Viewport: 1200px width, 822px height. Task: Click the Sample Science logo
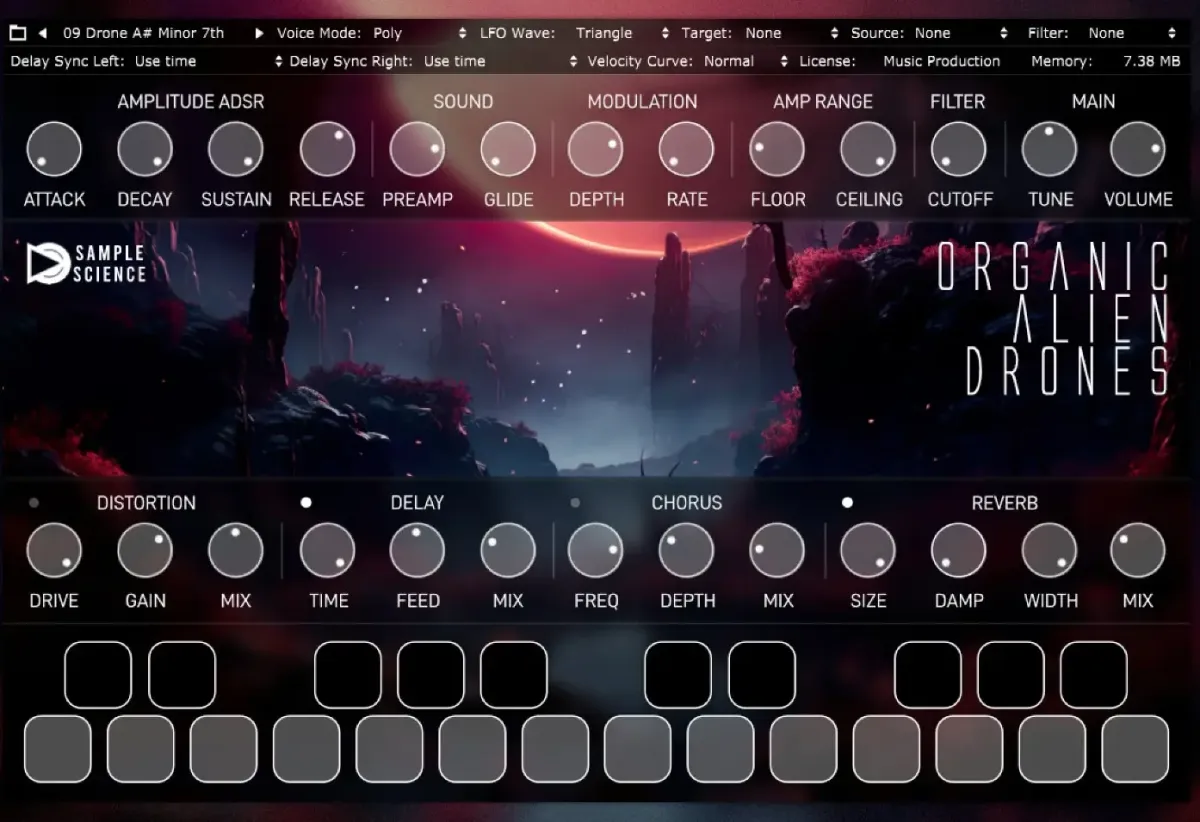pyautogui.click(x=87, y=263)
